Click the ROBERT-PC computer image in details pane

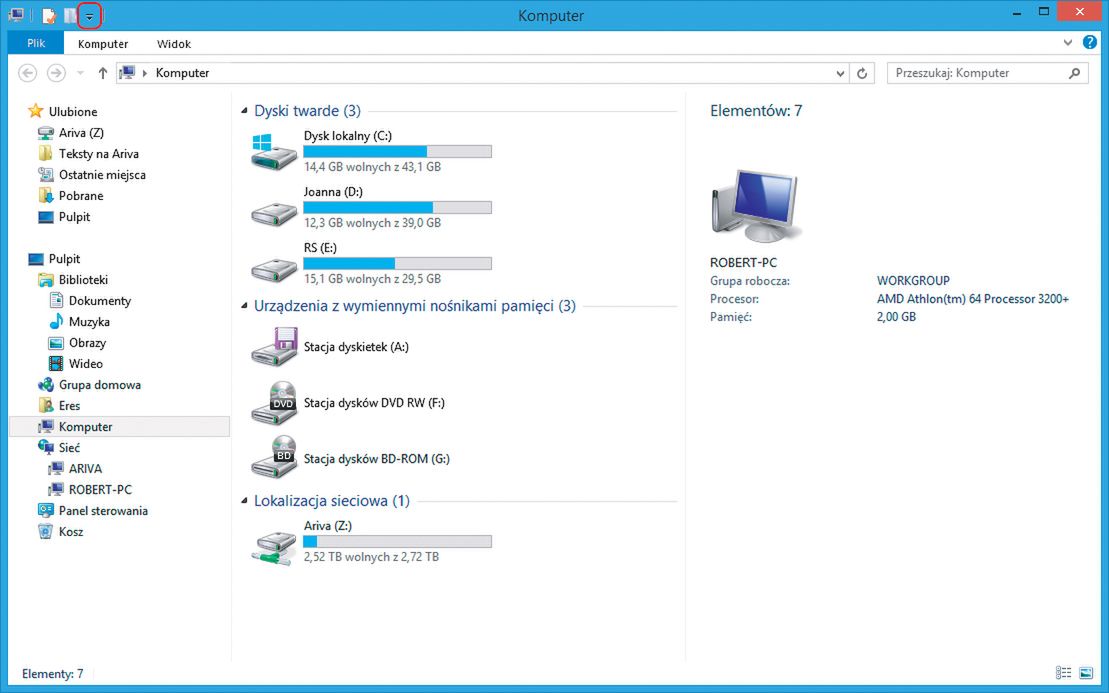point(756,205)
